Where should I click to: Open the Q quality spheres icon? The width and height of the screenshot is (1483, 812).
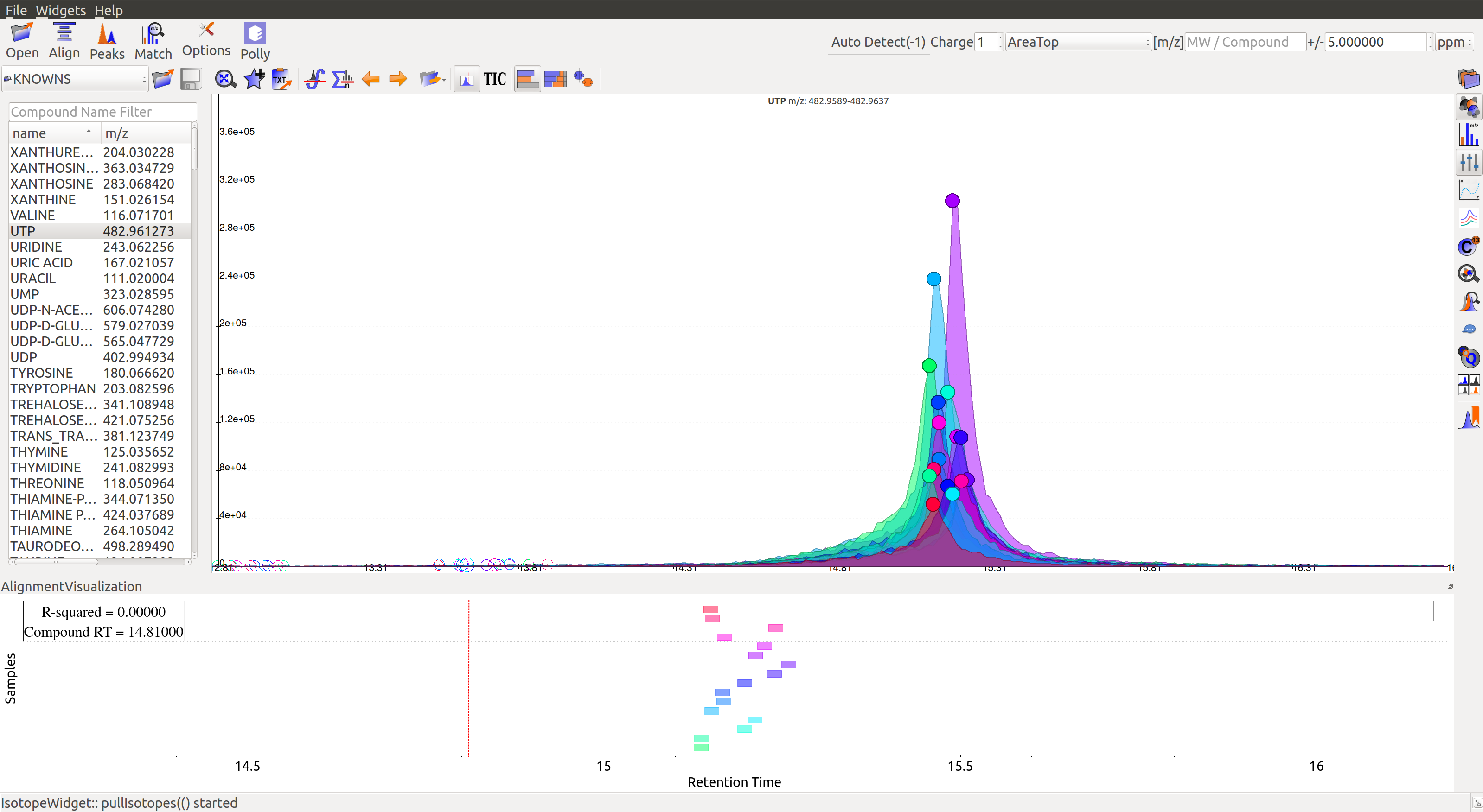(x=1469, y=357)
